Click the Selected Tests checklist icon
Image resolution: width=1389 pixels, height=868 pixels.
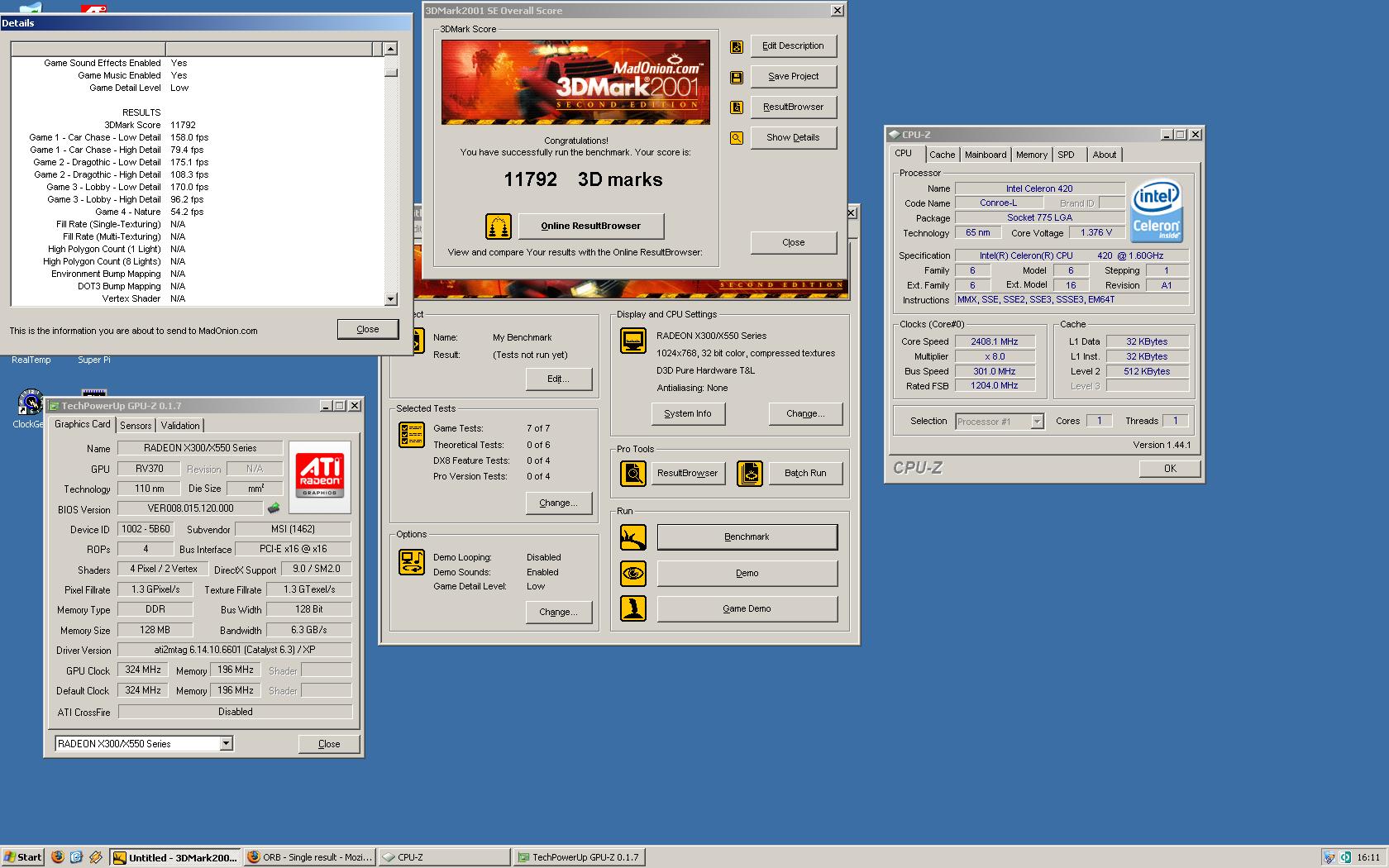point(412,434)
